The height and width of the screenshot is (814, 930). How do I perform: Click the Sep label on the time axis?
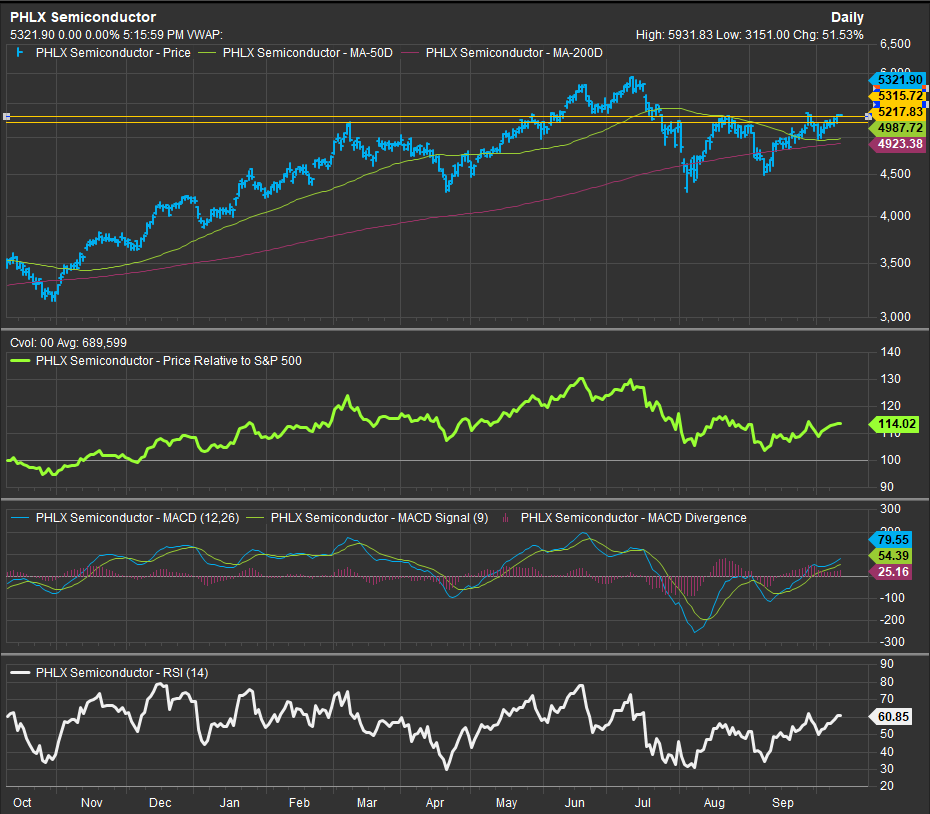click(x=783, y=803)
